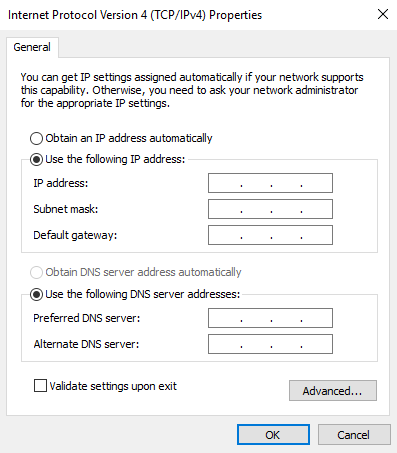Focus the Preferred DNS server field
The height and width of the screenshot is (453, 397).
pos(270,318)
